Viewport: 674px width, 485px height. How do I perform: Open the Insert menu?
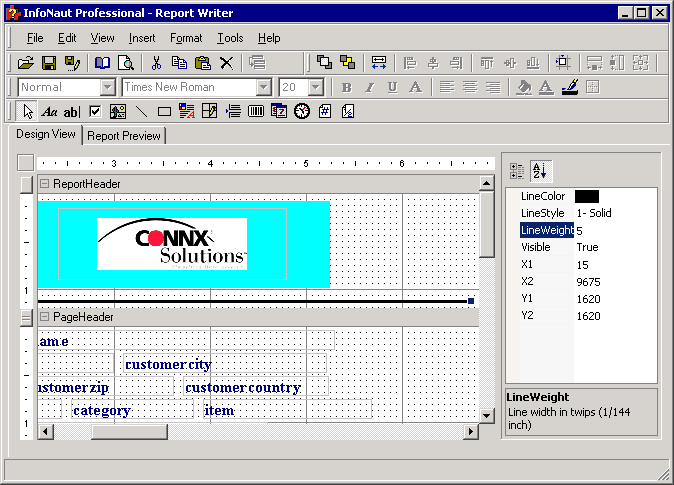click(142, 38)
